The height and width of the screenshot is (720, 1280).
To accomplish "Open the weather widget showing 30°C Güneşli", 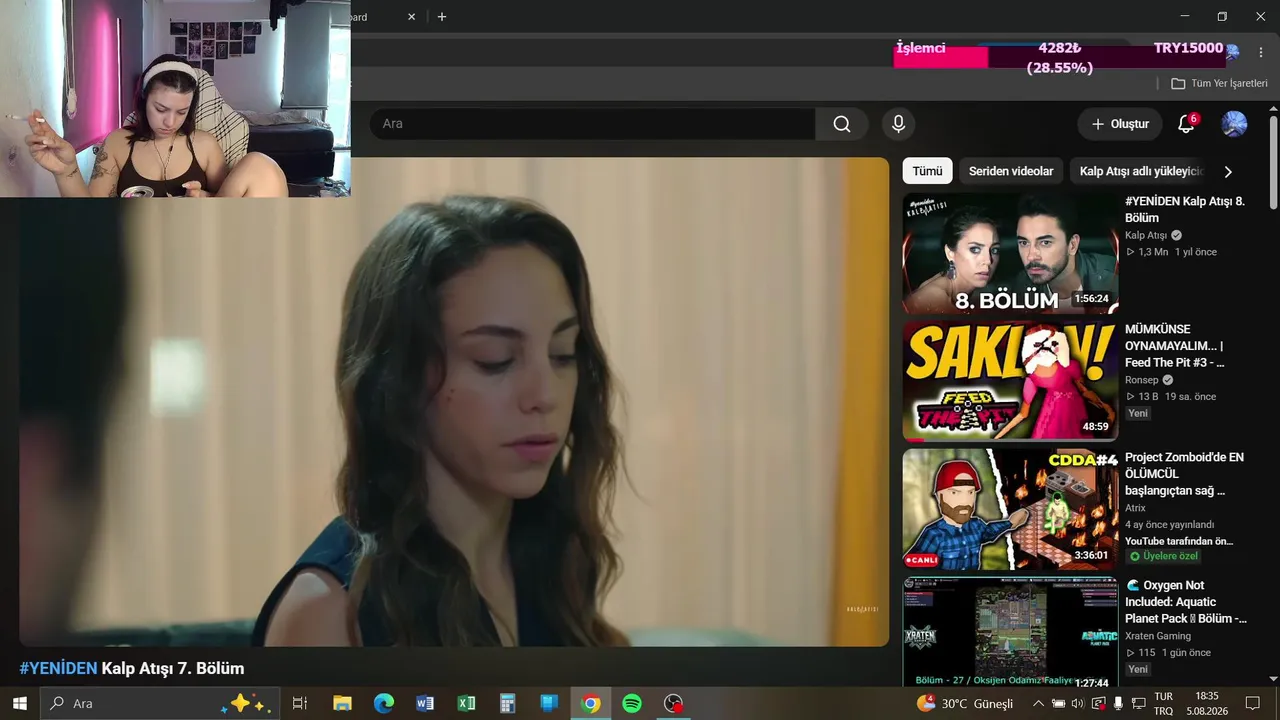I will tap(965, 703).
